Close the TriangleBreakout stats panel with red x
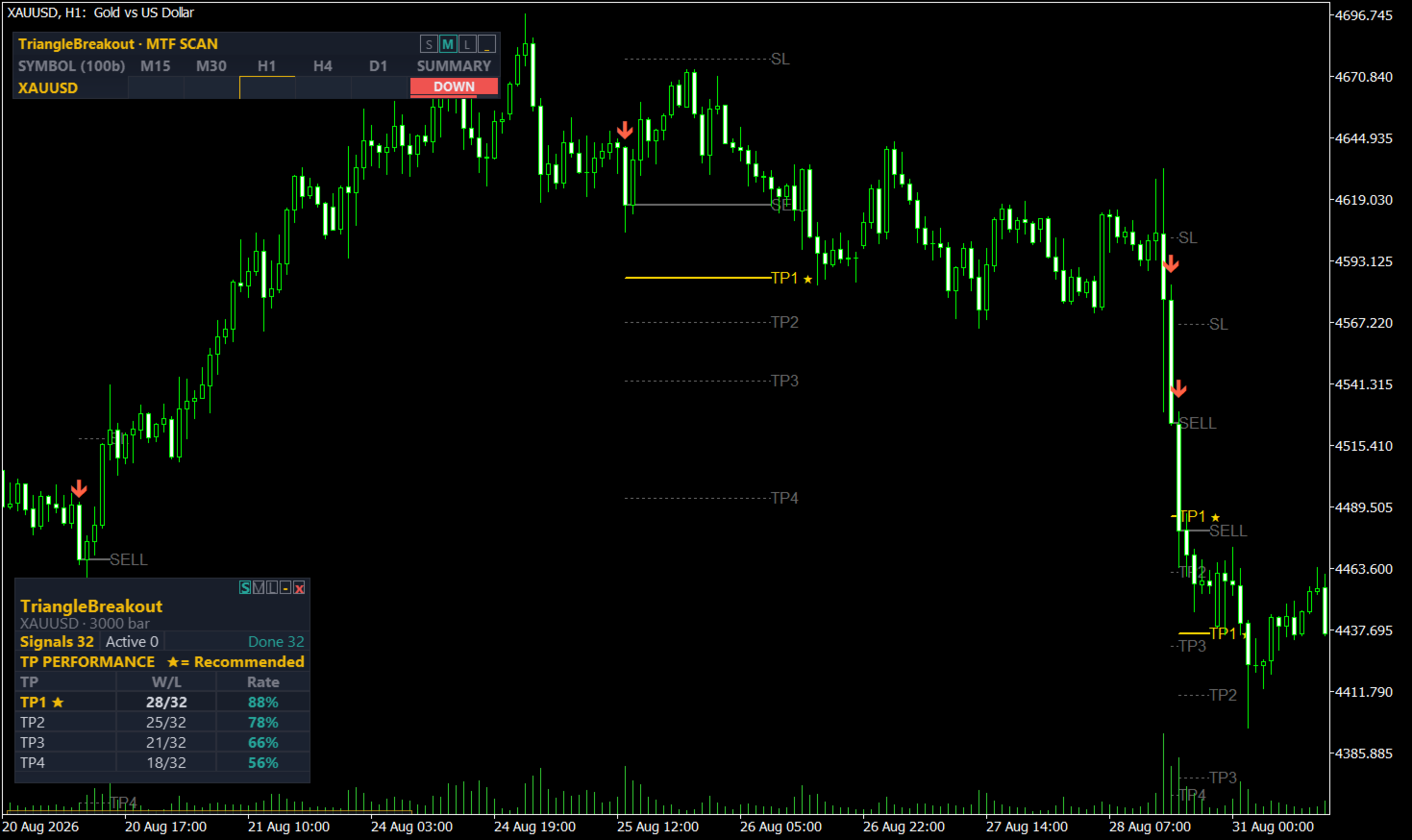This screenshot has width=1412, height=840. click(x=299, y=587)
